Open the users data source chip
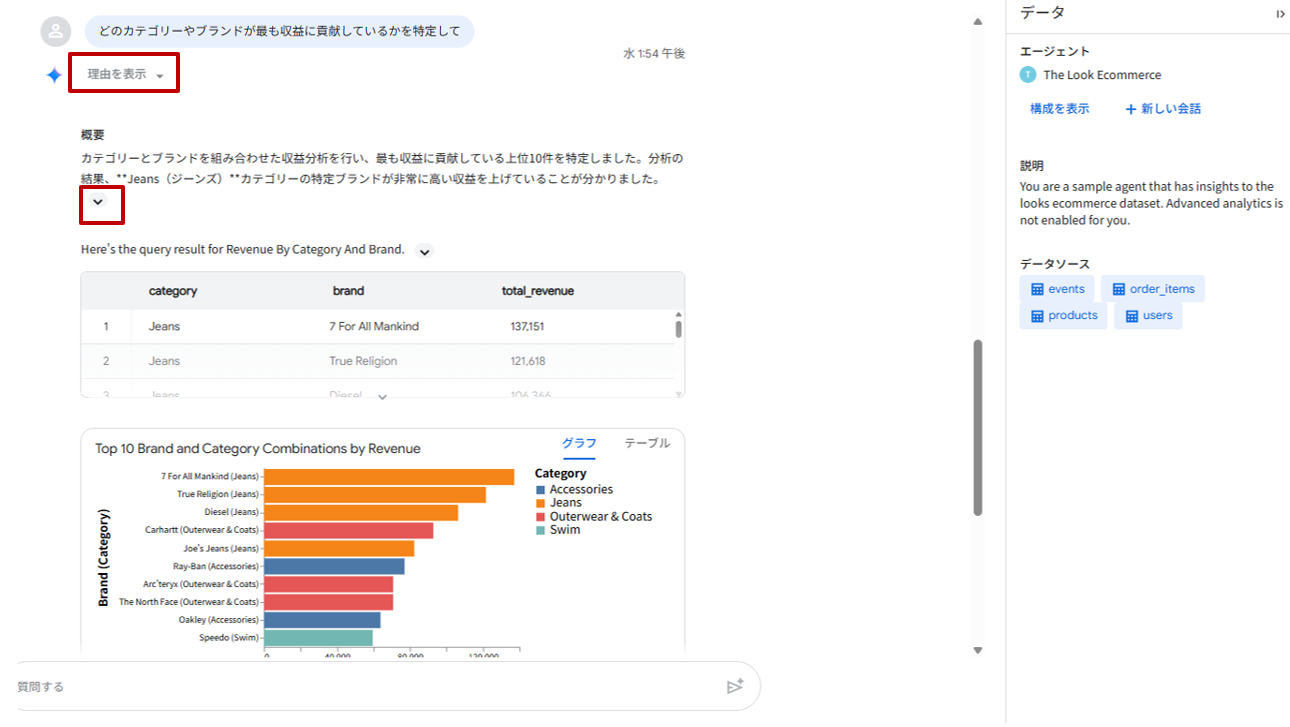 (1147, 316)
